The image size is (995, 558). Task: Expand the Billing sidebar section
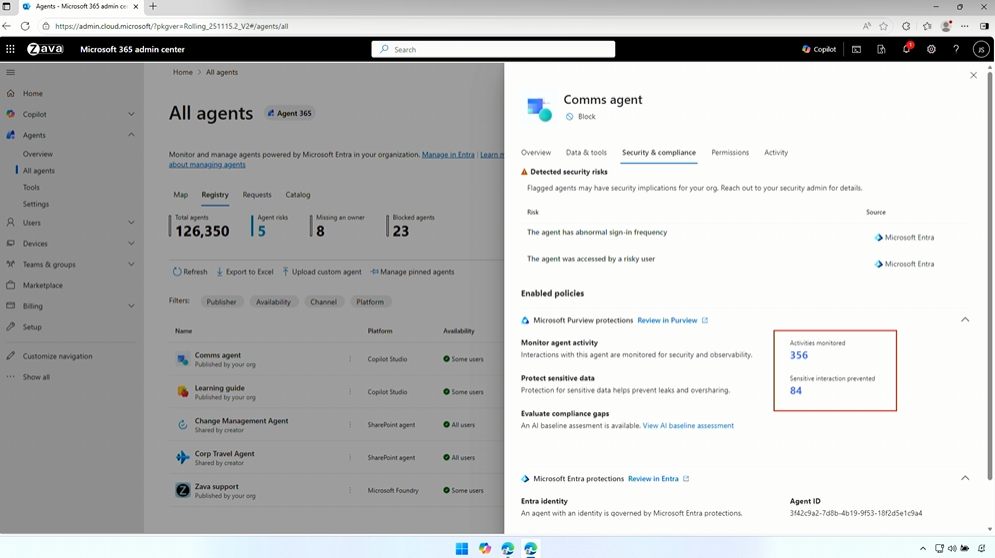pyautogui.click(x=131, y=306)
